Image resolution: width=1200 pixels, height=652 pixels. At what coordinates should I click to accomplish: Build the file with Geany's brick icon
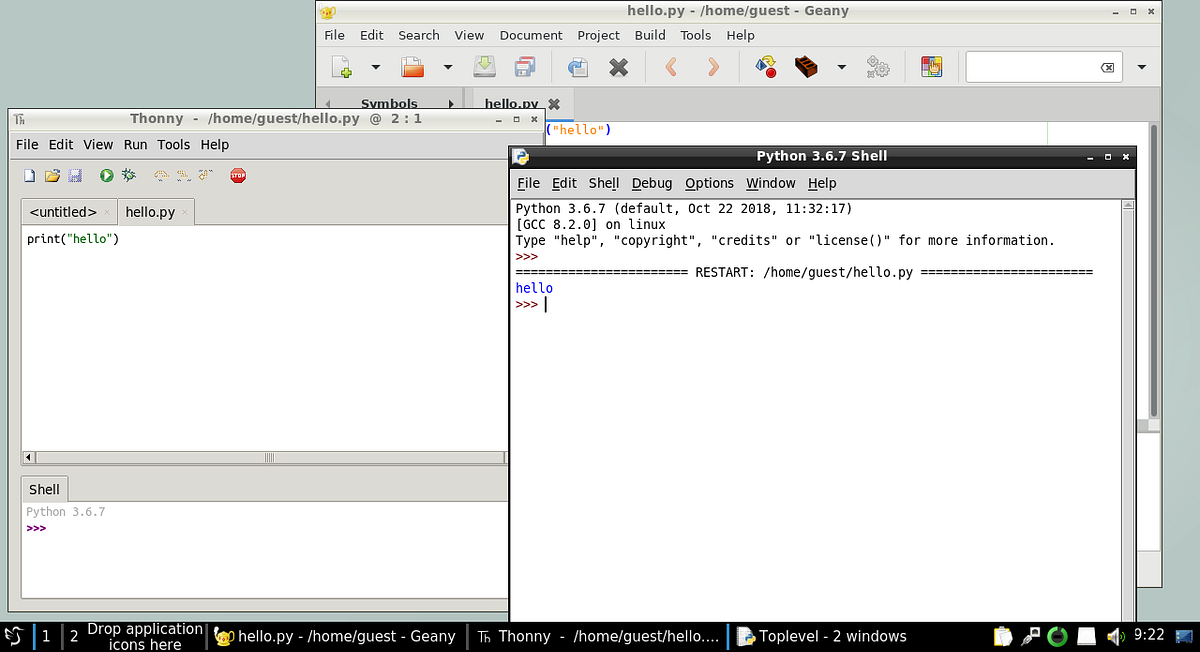[x=808, y=67]
